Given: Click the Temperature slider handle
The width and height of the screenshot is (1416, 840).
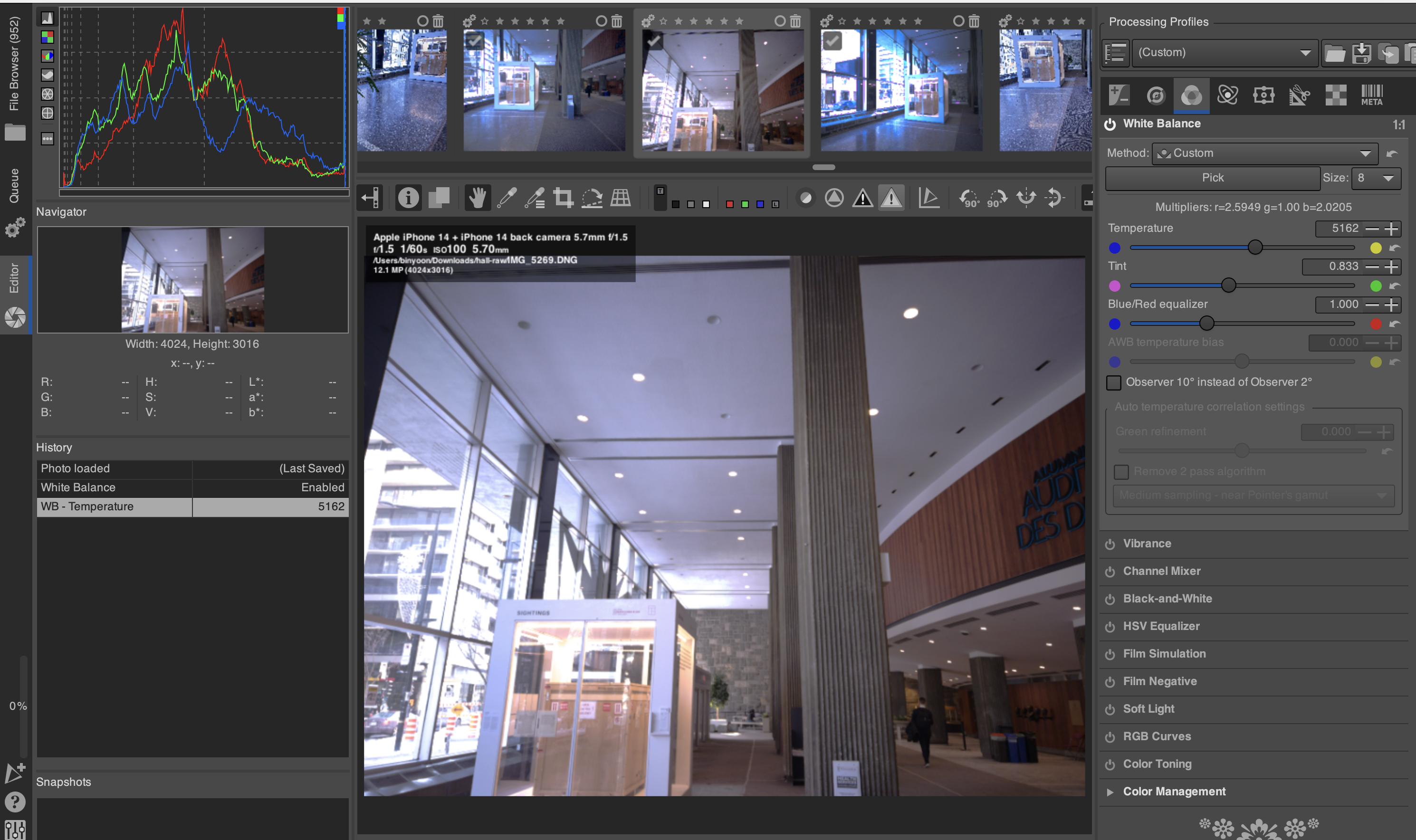Looking at the screenshot, I should click(x=1255, y=248).
